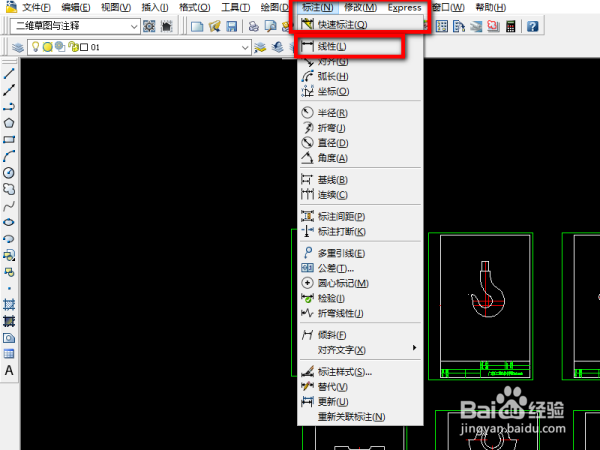Viewport: 600px width, 450px height.
Task: Open the 插入(I) menu
Action: click(155, 7)
